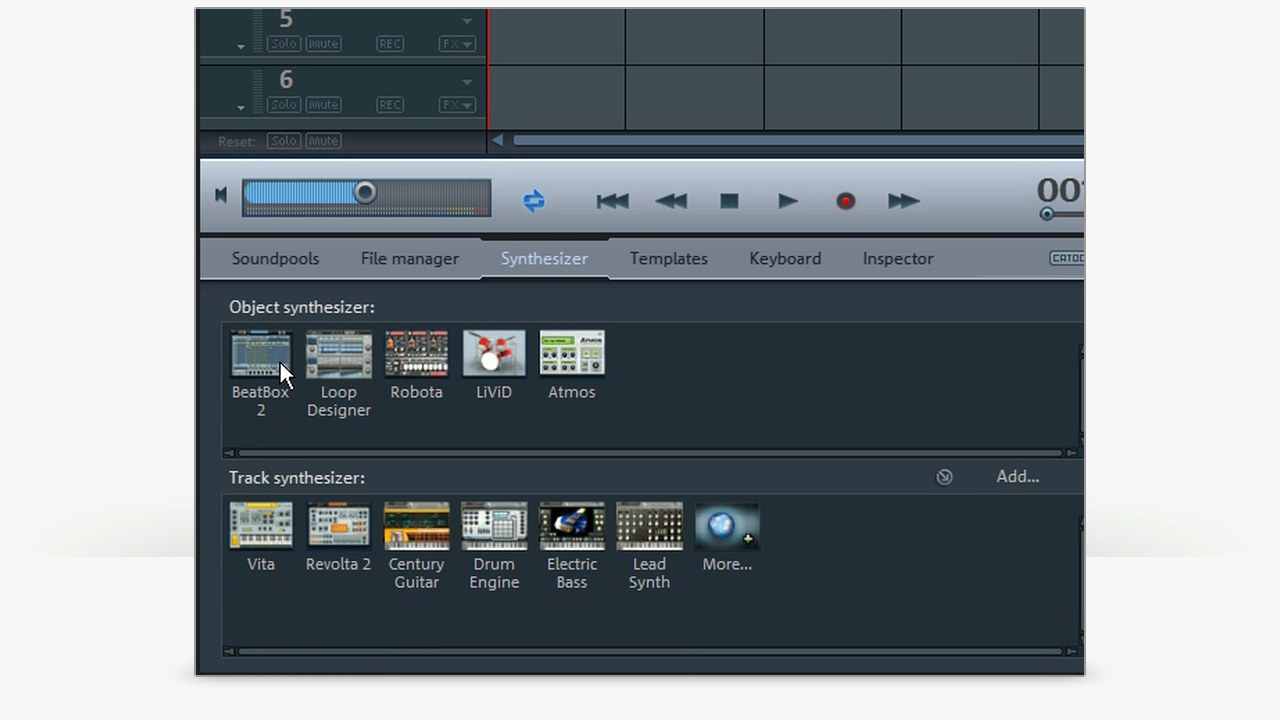Click the disable icon beside Add...
1280x720 pixels.
pyautogui.click(x=944, y=477)
